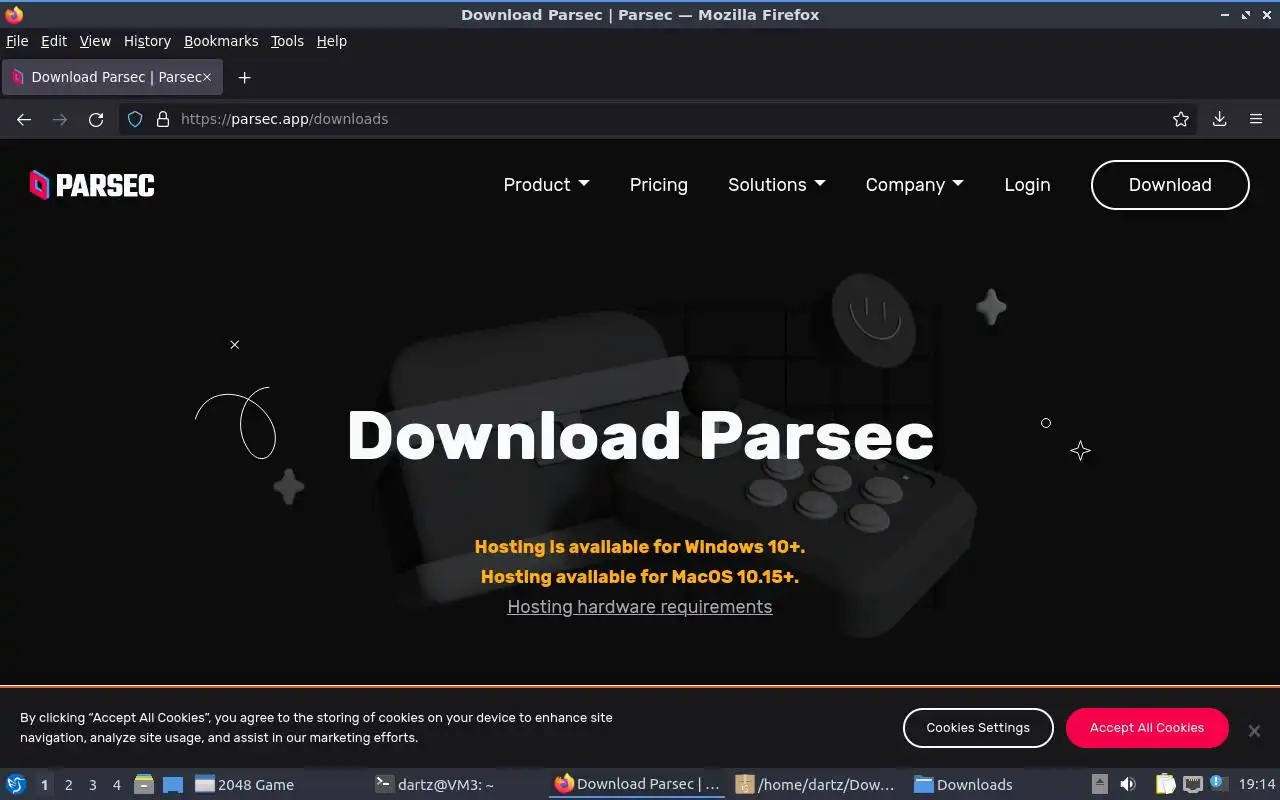Expand the Solutions dropdown menu

coord(777,185)
